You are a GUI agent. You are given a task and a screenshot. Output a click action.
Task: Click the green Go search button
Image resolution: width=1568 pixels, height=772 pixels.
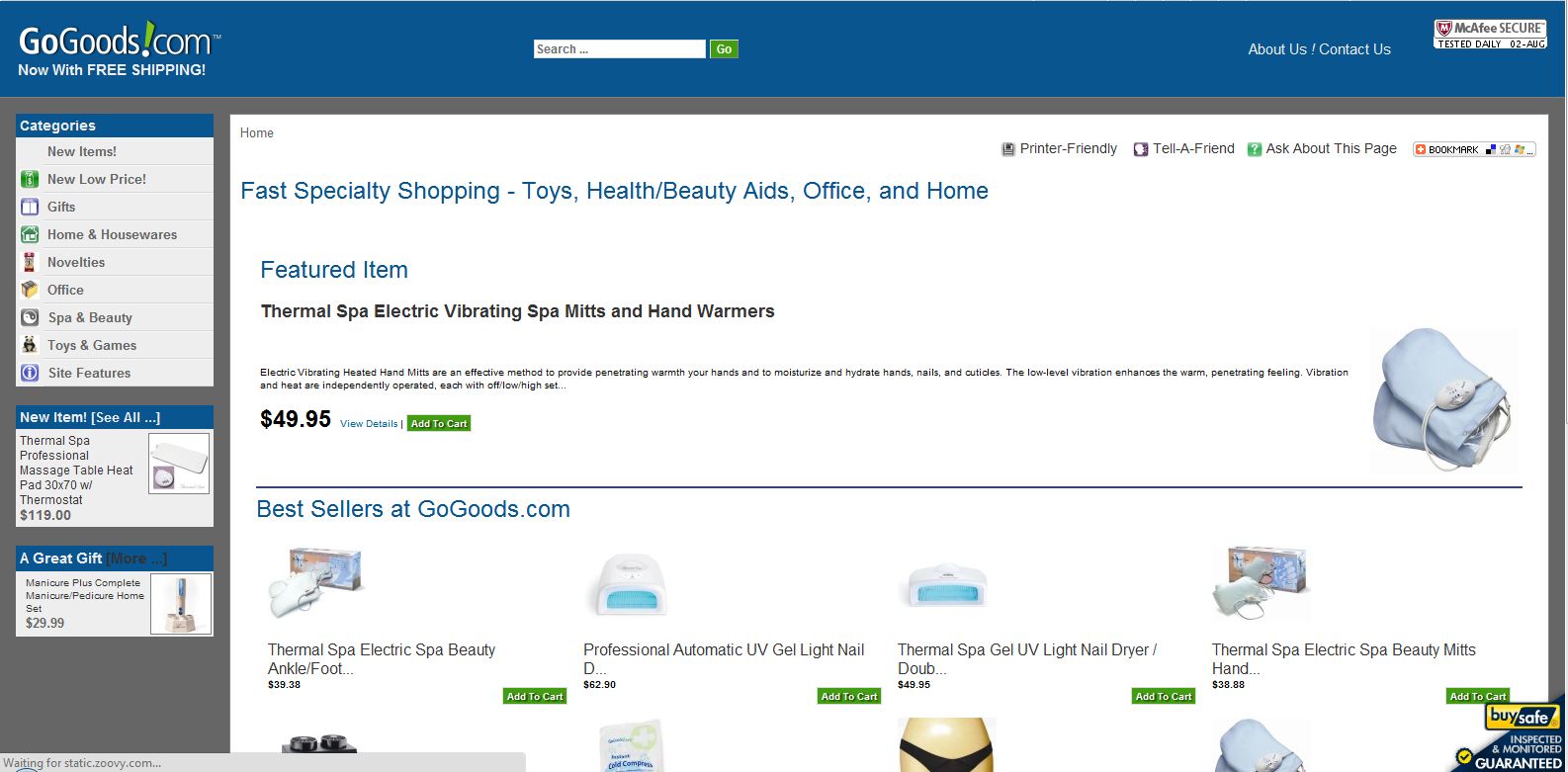point(724,48)
